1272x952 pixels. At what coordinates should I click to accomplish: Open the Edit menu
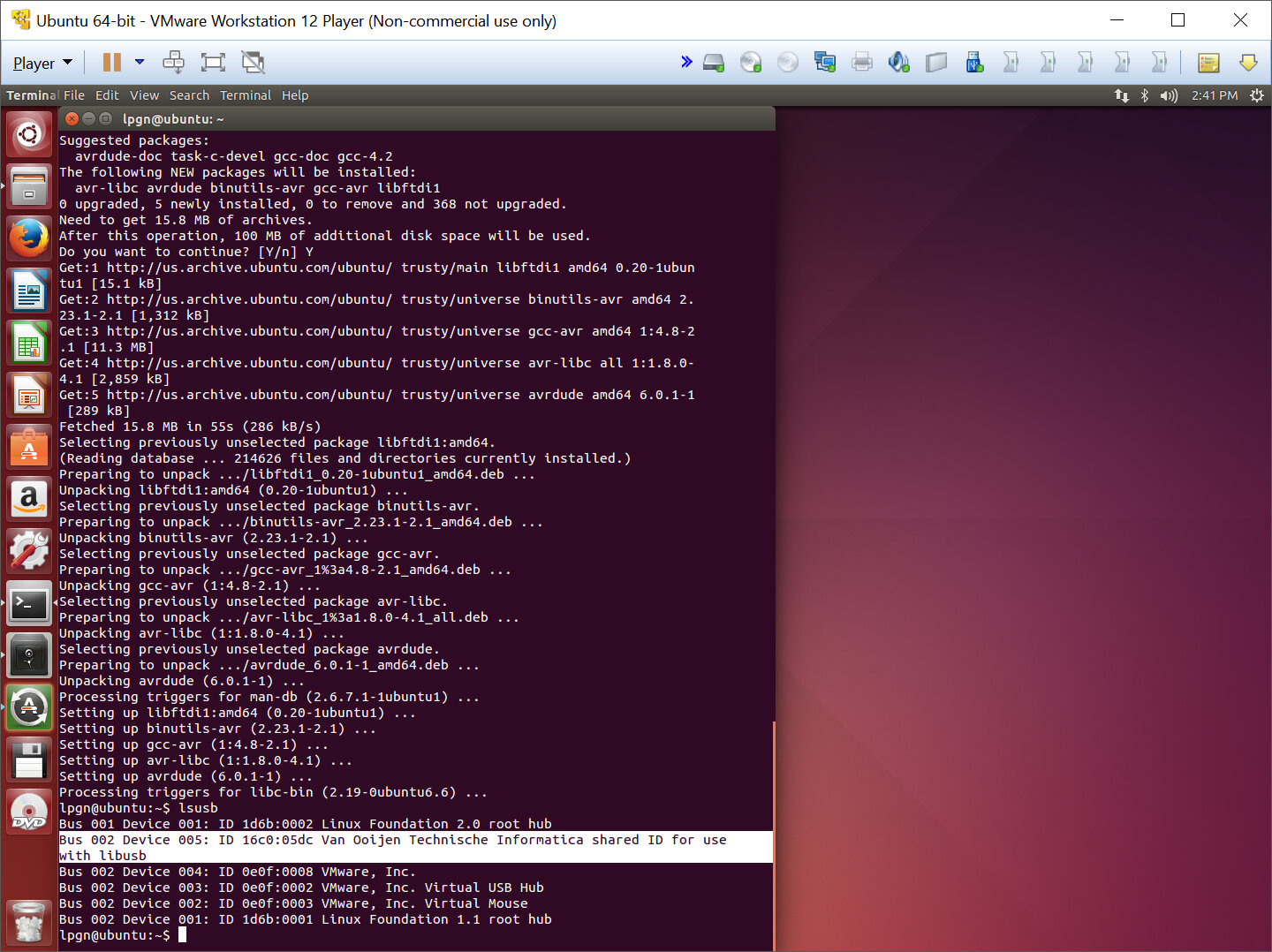[x=107, y=95]
